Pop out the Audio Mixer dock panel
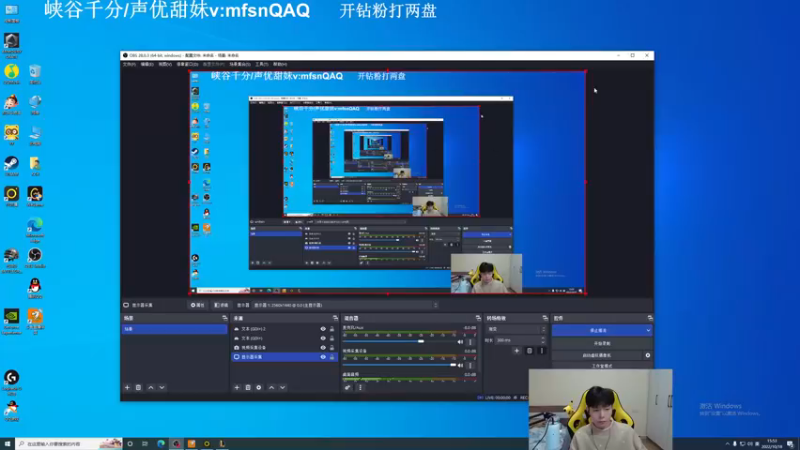The height and width of the screenshot is (450, 800). pos(478,318)
